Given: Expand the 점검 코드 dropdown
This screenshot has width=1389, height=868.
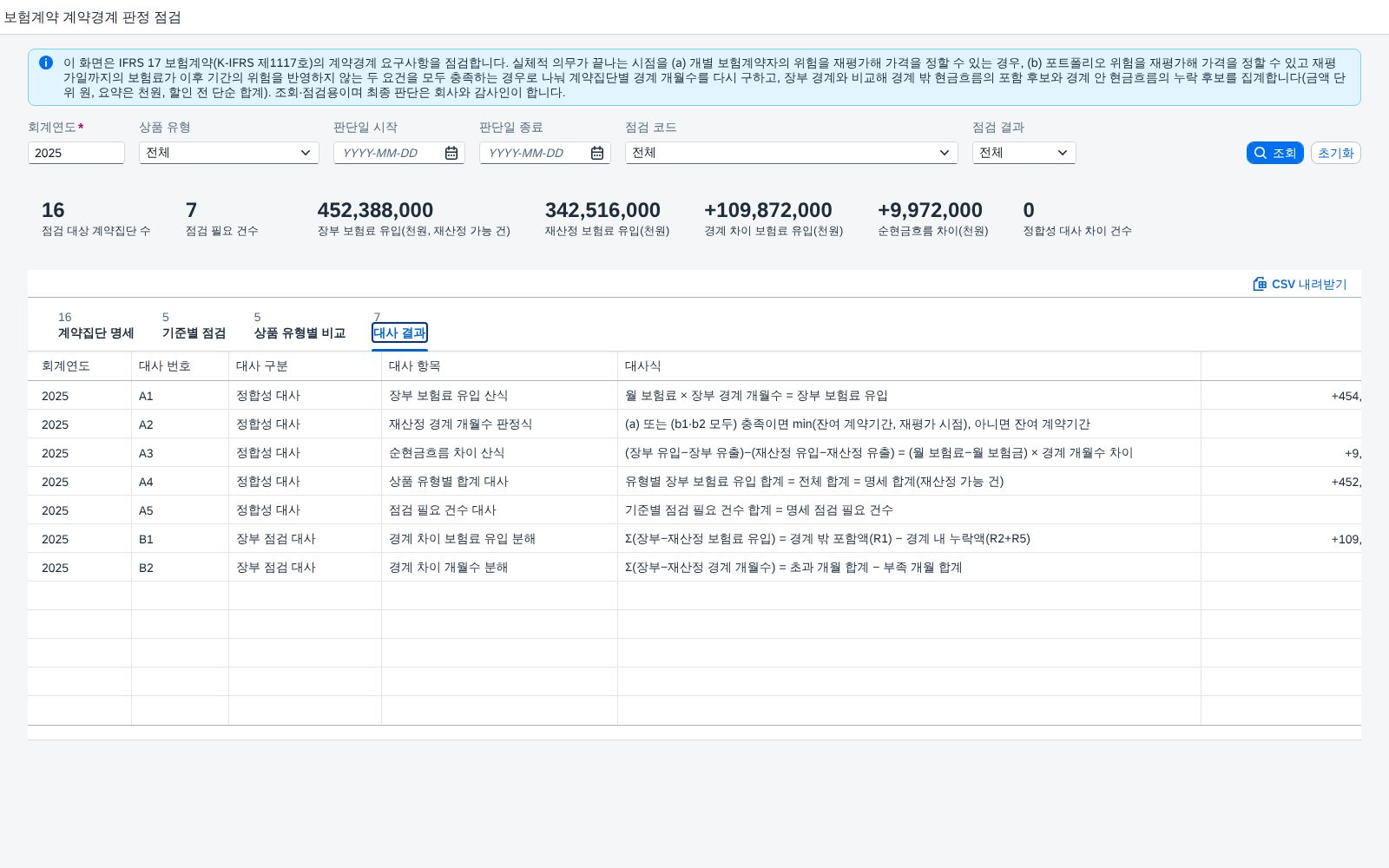Looking at the screenshot, I should (x=792, y=153).
